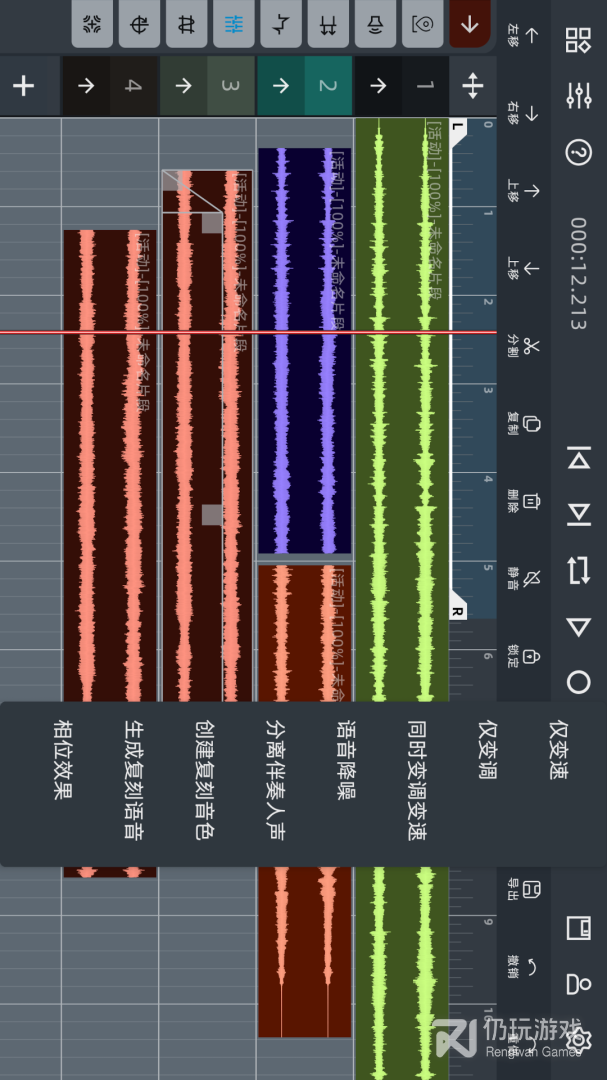Collapse the dark red down-arrow toolbar button
This screenshot has height=1080, width=607.
click(470, 24)
